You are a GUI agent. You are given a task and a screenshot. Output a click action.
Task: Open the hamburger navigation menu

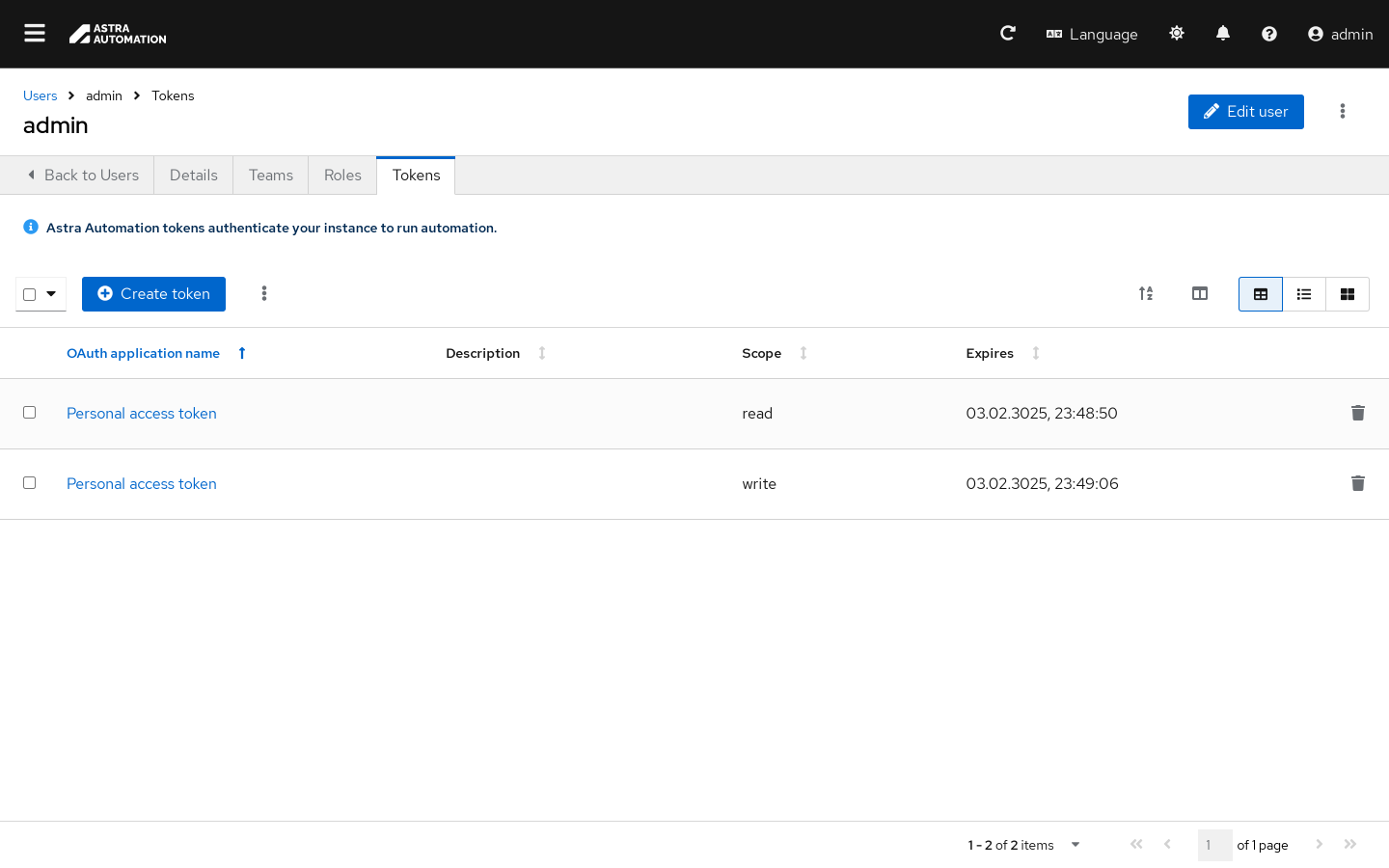[x=35, y=34]
